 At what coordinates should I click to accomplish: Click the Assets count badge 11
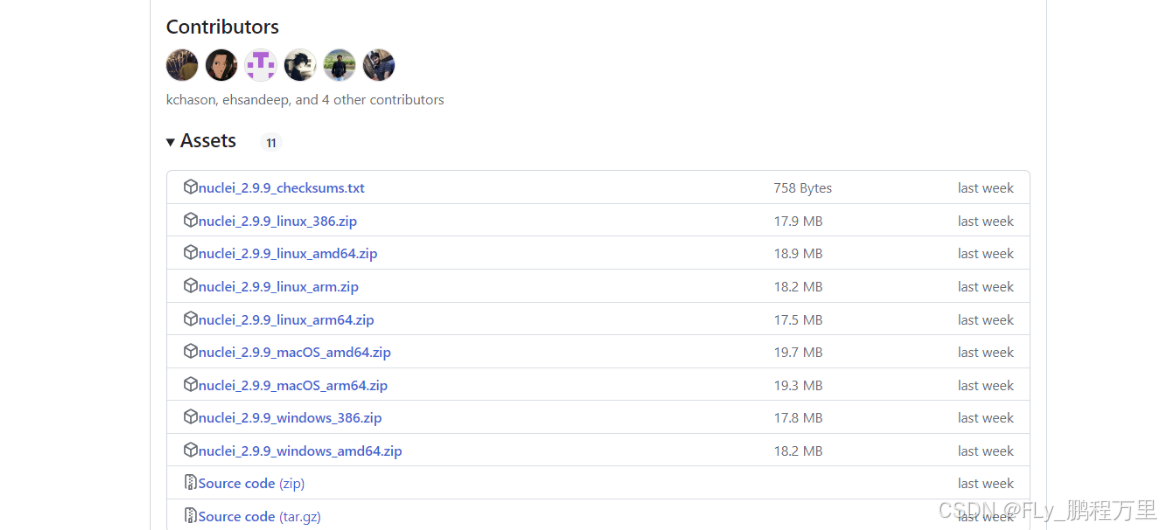(271, 143)
